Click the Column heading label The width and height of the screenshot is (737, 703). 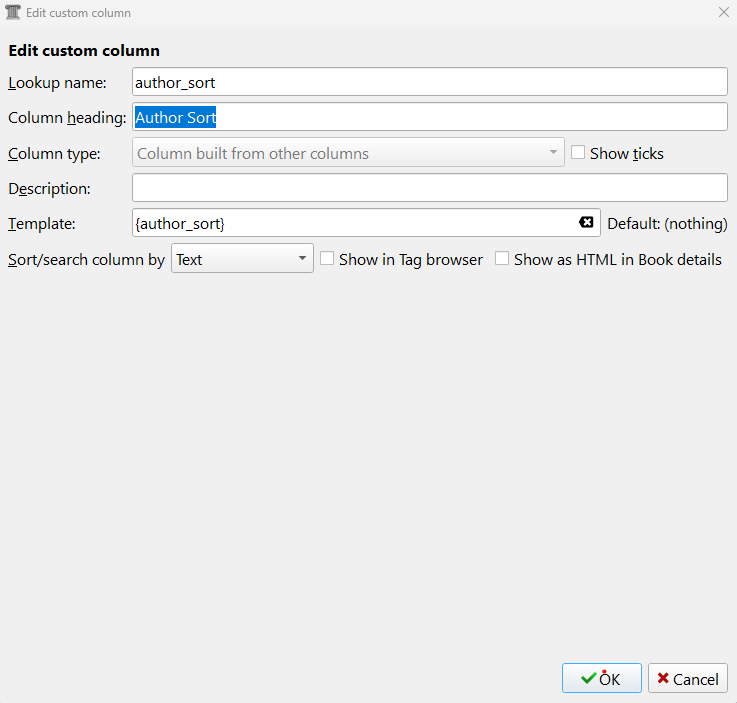coord(67,117)
